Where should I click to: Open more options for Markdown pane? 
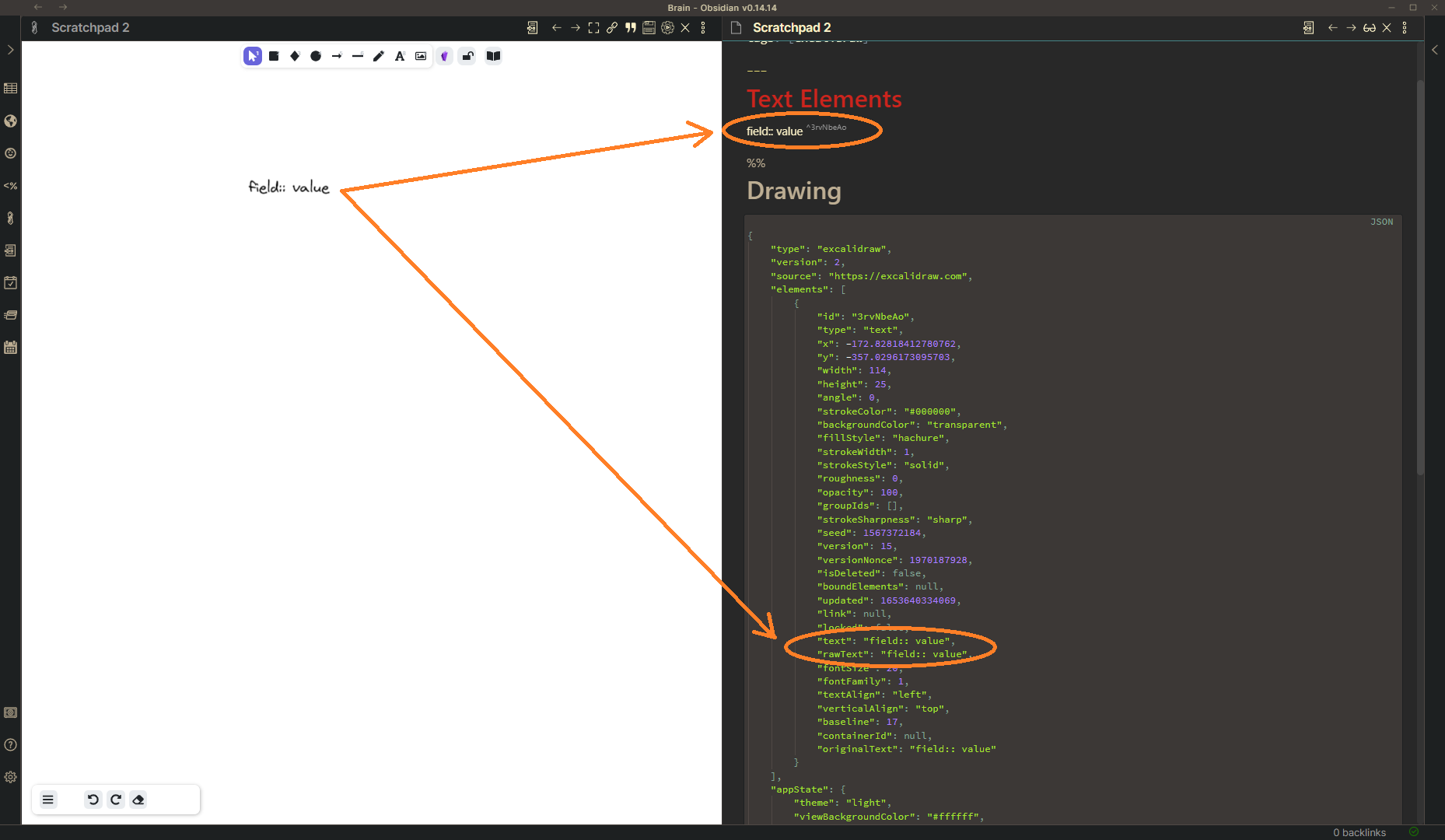pos(1405,27)
